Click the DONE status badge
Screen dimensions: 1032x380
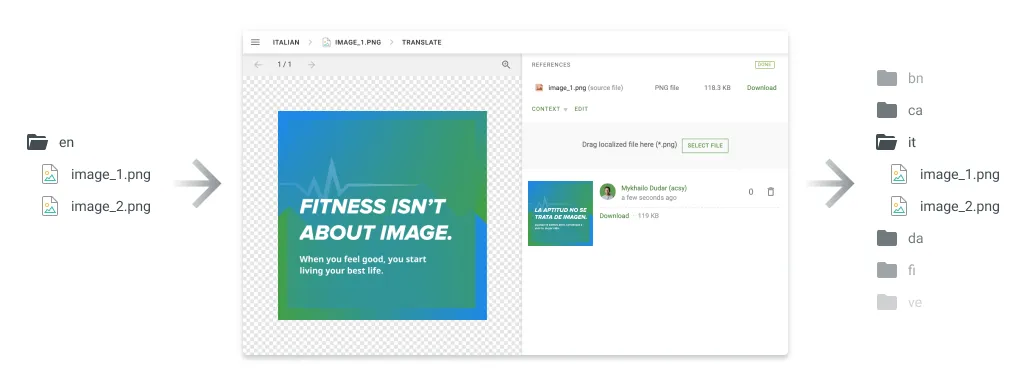pyautogui.click(x=765, y=65)
